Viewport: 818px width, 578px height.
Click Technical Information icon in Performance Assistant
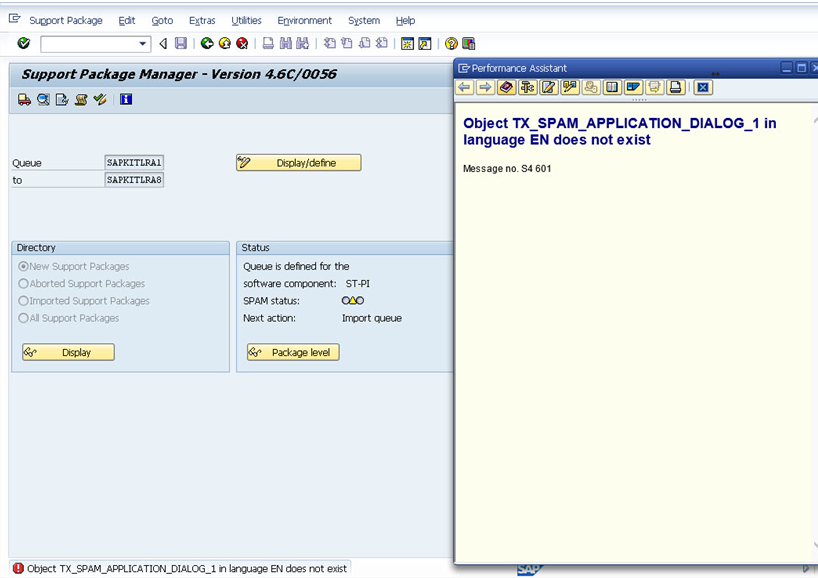pos(527,87)
